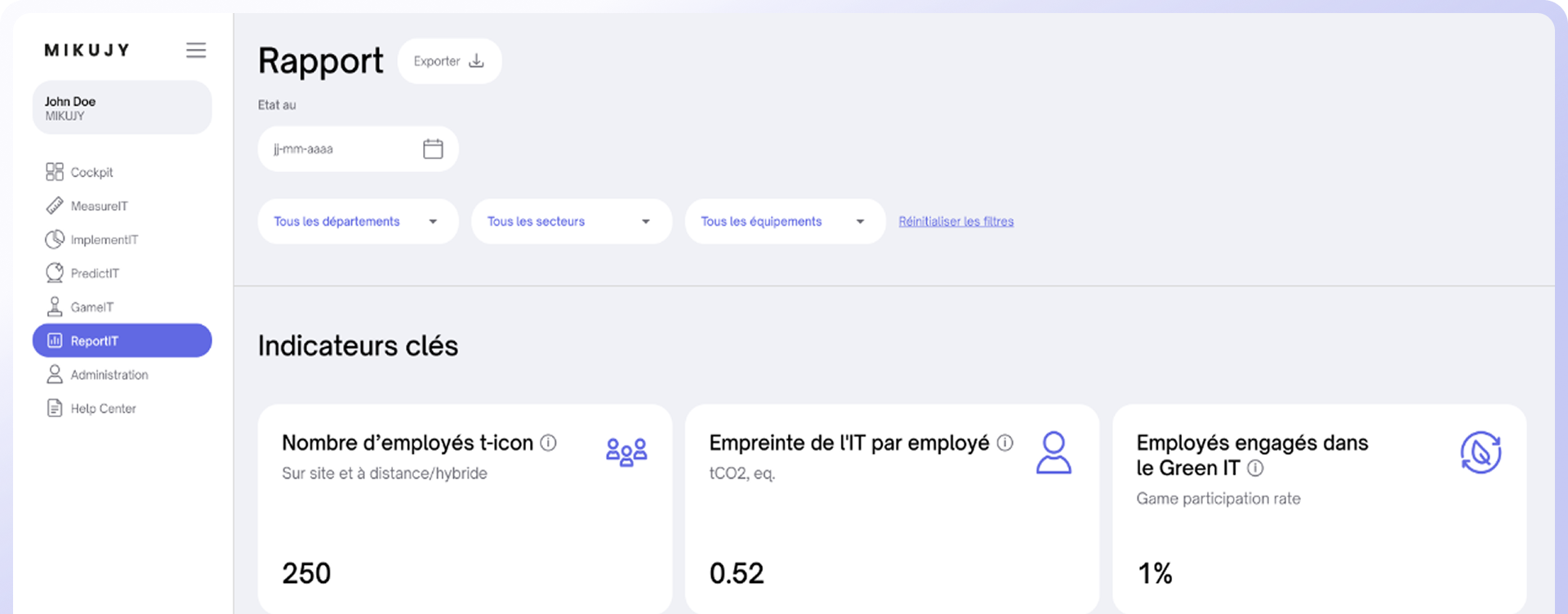Click the employees group icon
The image size is (1568, 614).
click(626, 452)
